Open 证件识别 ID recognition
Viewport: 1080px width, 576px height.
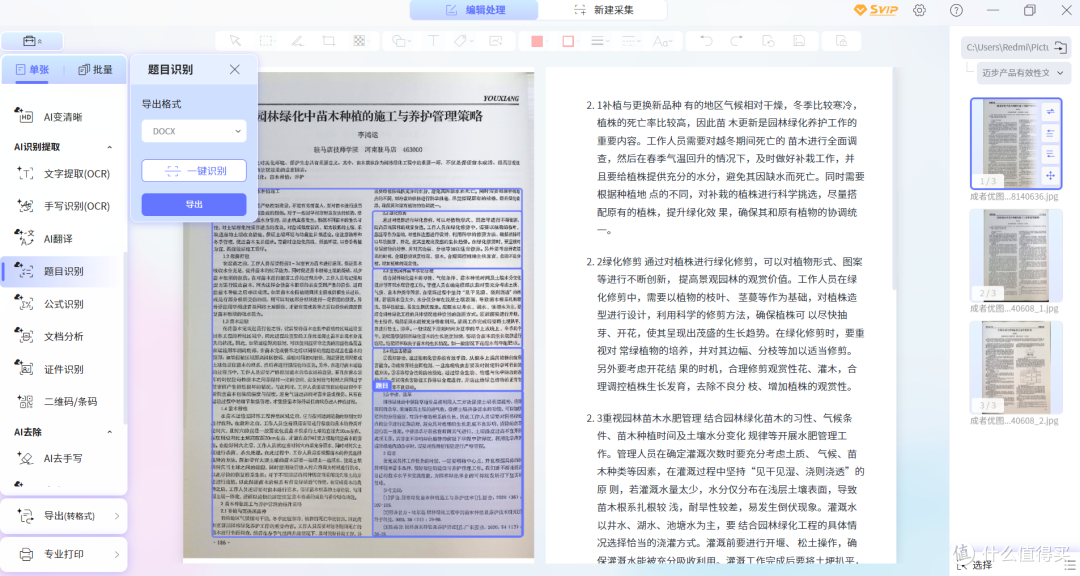pyautogui.click(x=63, y=369)
